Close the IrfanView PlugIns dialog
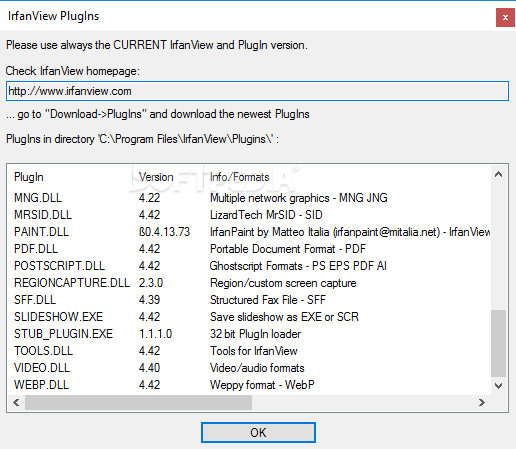Screen dimensions: 516x449 (505, 17)
